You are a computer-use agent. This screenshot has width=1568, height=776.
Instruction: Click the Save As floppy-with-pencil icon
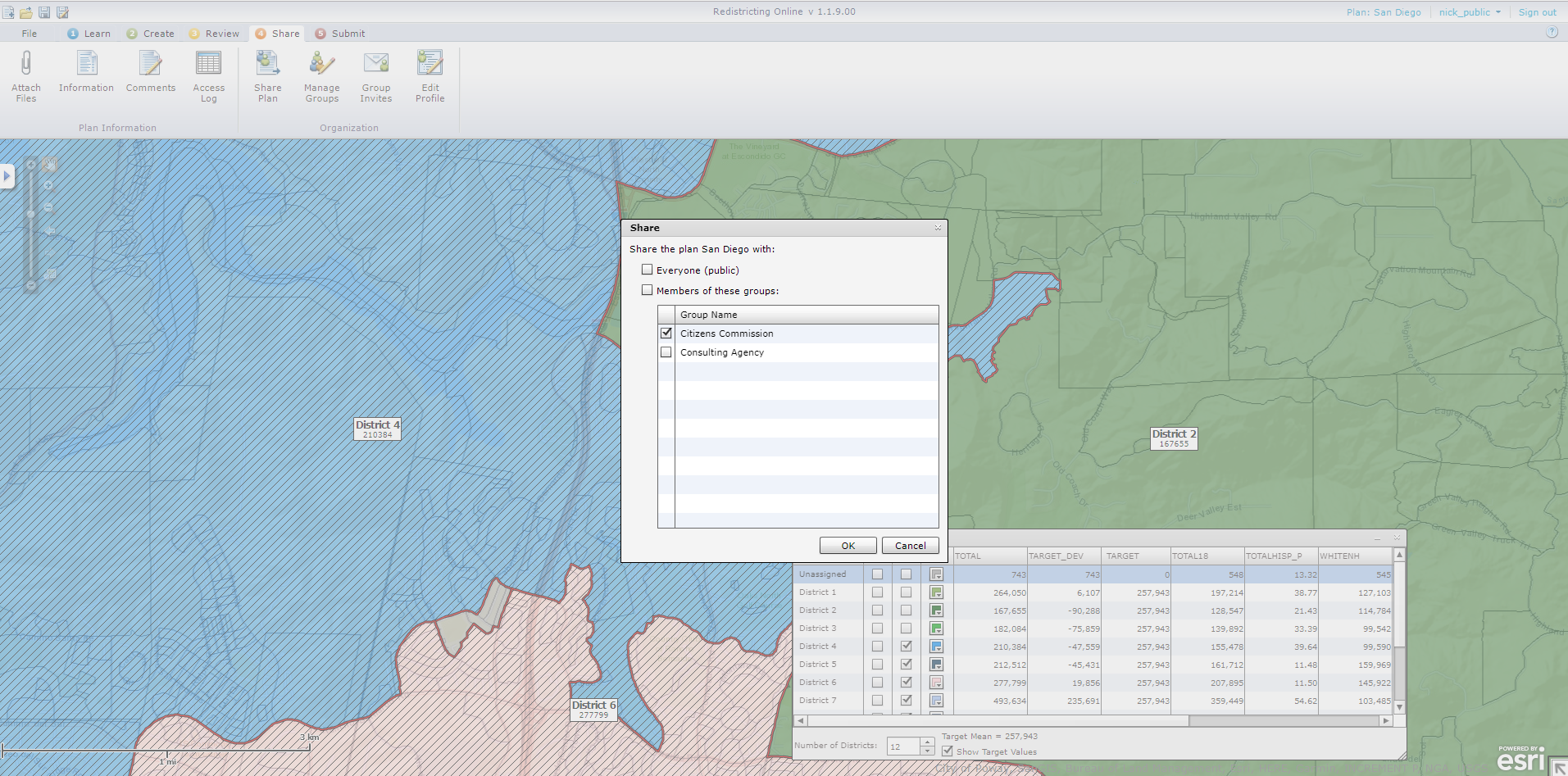(62, 12)
